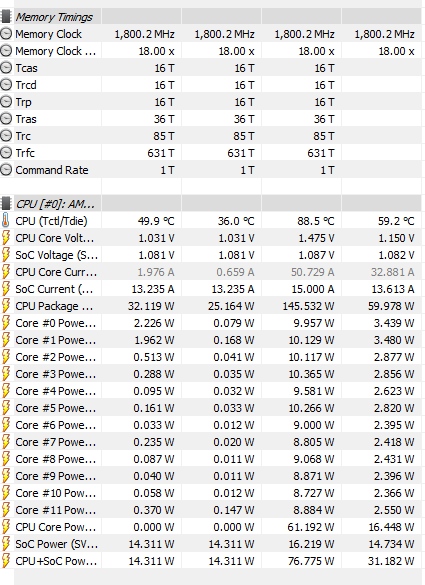This screenshot has width=425, height=585.
Task: Click the lightning icon for CPU+SoC Power
Action: (x=6, y=561)
